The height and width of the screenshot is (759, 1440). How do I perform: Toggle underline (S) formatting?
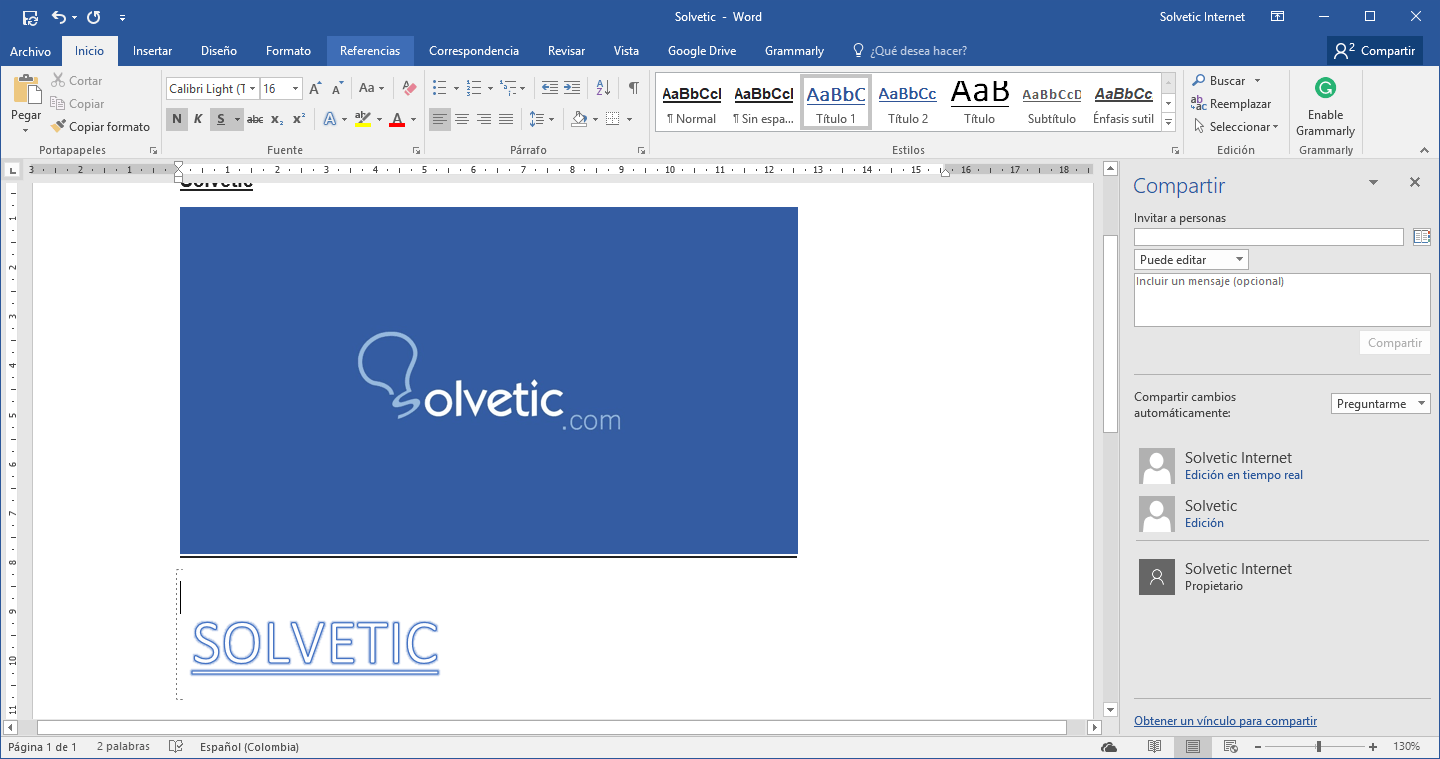click(220, 120)
